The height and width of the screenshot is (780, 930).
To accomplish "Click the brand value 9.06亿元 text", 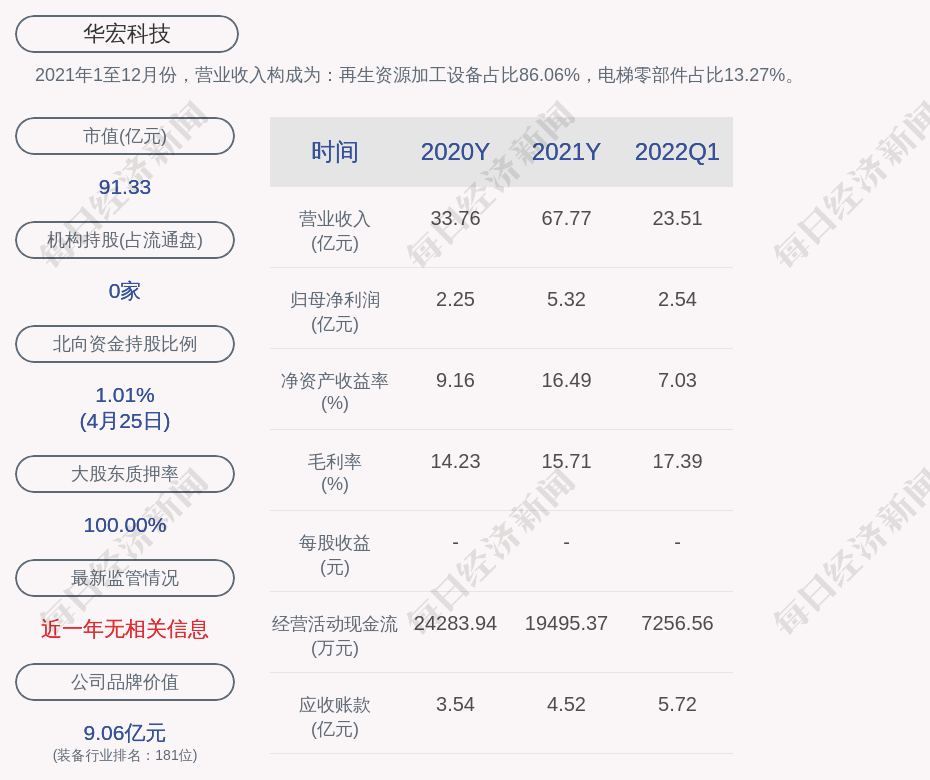I will 125,733.
